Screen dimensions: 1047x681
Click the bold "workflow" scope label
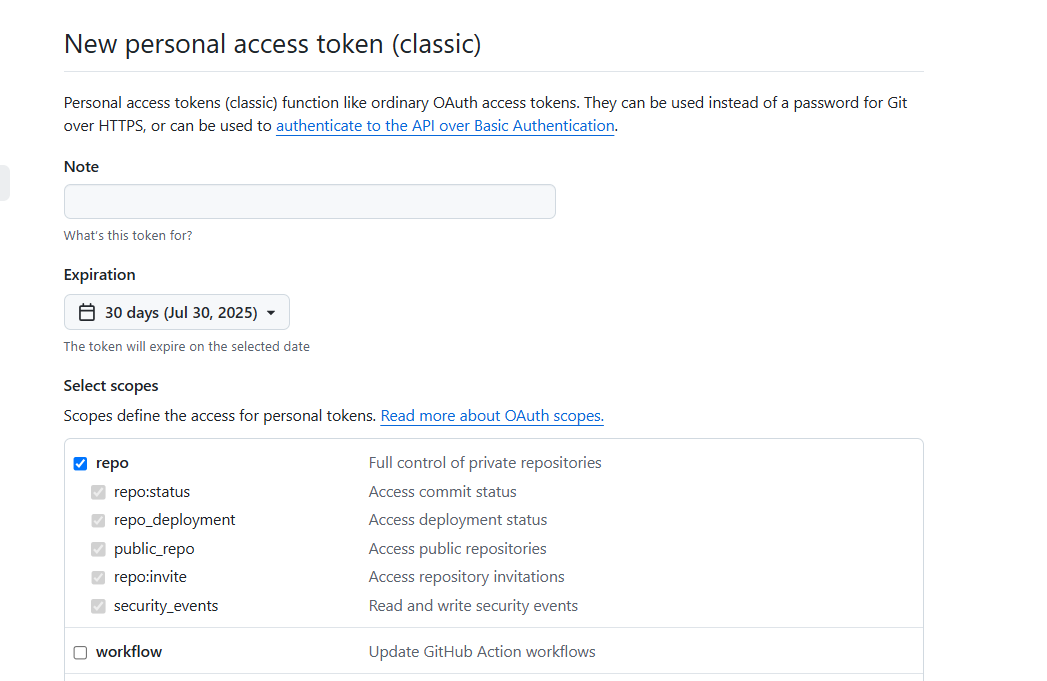129,652
